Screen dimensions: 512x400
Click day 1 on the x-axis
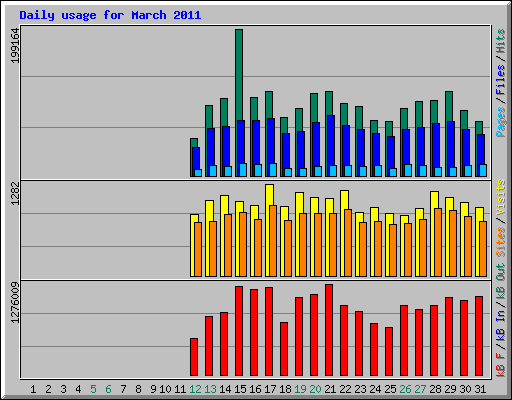pos(33,389)
